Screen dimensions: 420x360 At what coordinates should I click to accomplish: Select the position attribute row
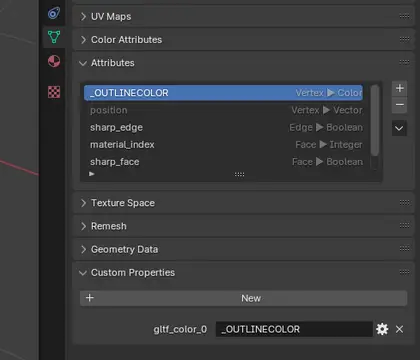click(x=223, y=110)
